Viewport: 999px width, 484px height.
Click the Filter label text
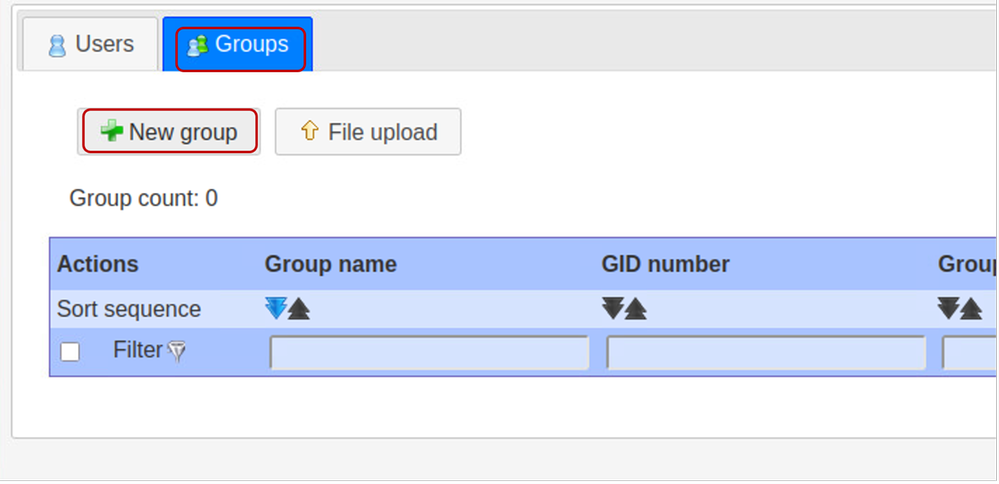pos(138,350)
